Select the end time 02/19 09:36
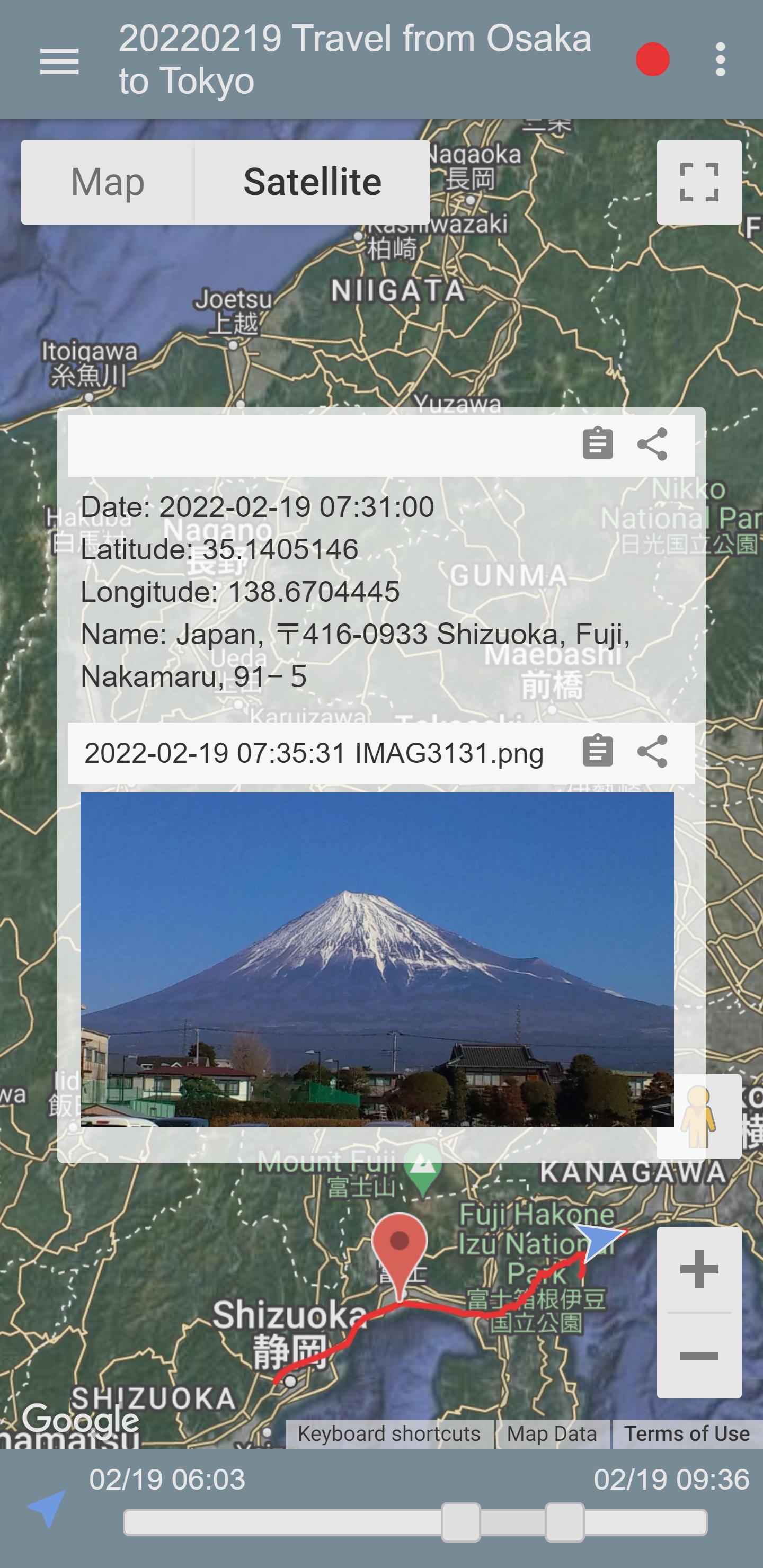The image size is (763, 1568). coord(672,1479)
